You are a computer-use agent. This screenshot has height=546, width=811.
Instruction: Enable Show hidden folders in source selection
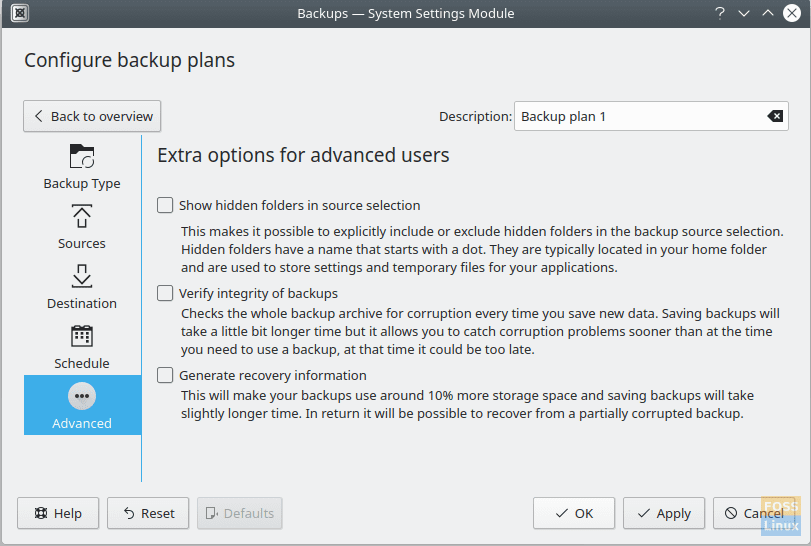(165, 205)
